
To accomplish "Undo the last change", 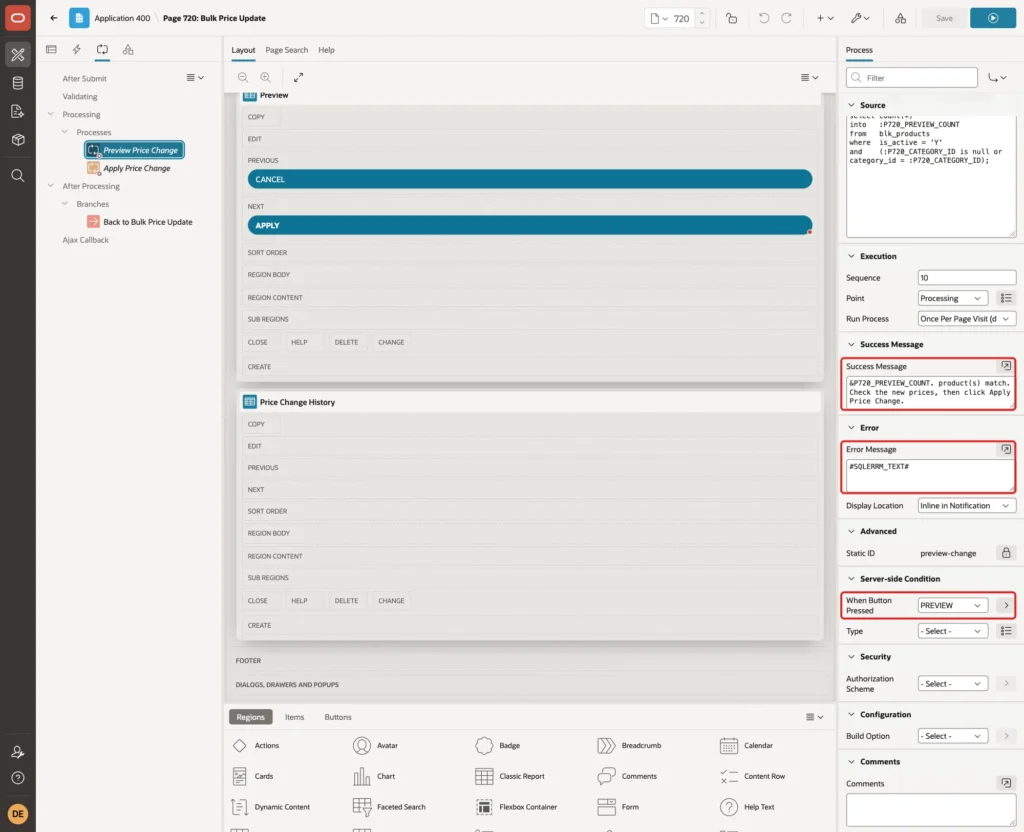I will (763, 18).
